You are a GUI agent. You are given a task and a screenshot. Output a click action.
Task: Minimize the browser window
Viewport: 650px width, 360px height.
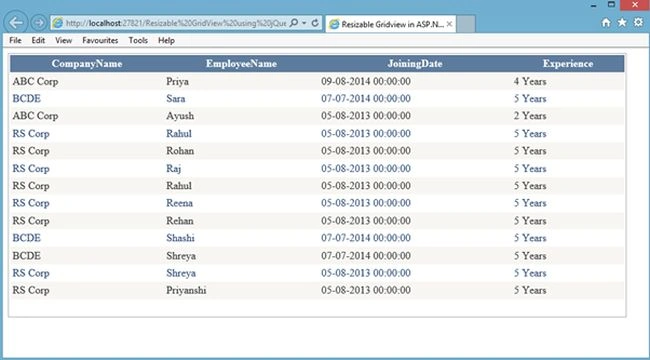(594, 5)
